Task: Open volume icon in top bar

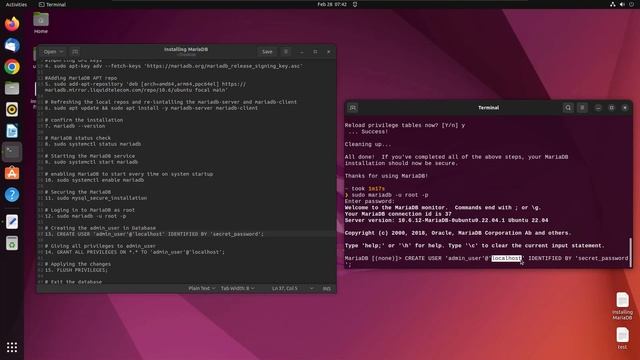Action: (x=622, y=4)
